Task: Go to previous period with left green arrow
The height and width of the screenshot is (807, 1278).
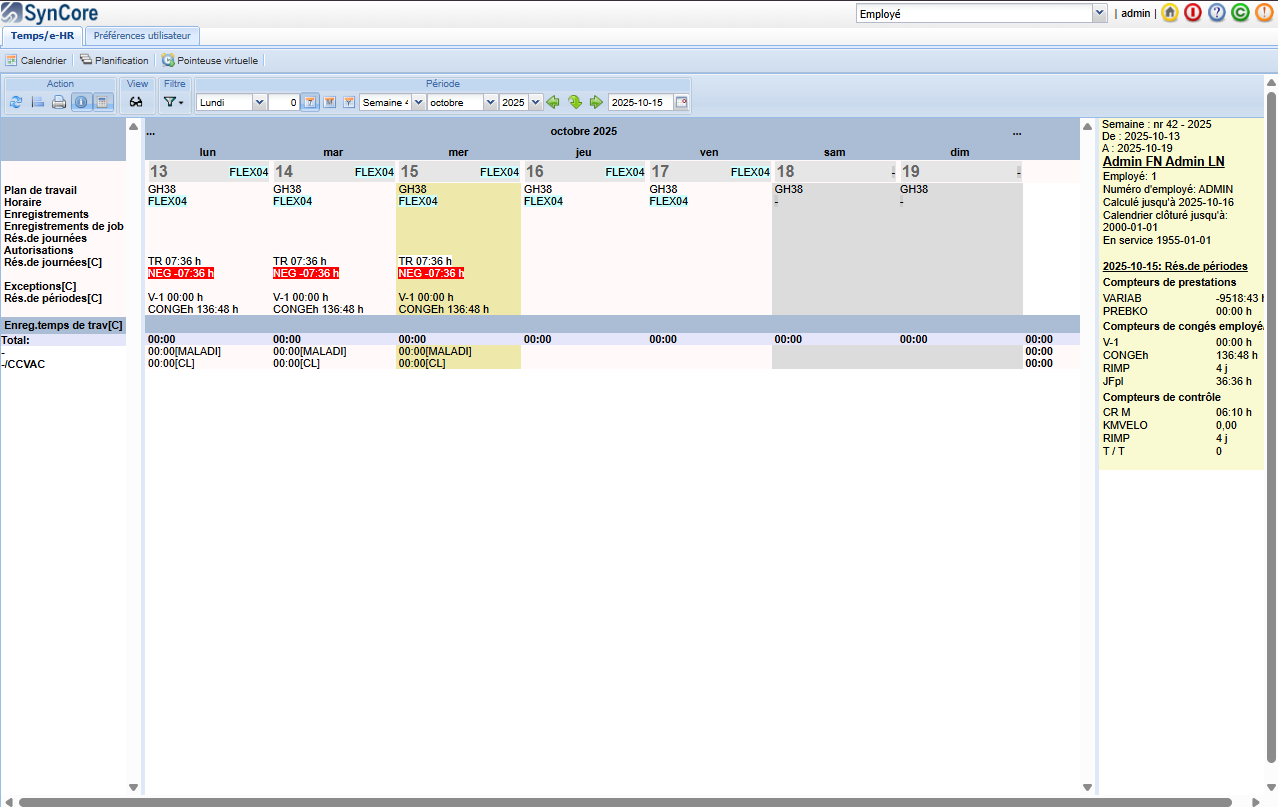Action: click(x=553, y=102)
